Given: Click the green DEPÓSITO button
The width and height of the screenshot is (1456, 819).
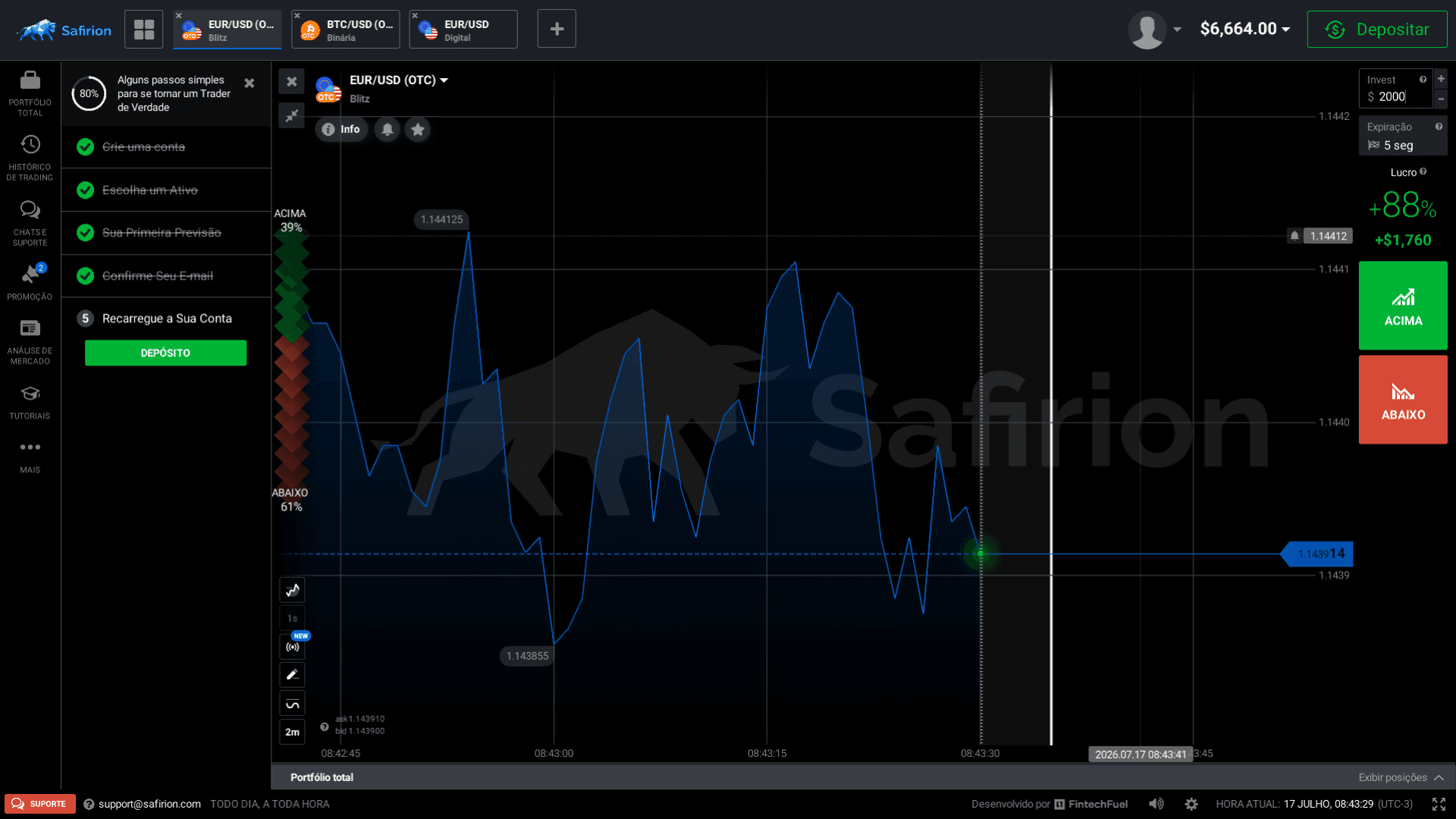Looking at the screenshot, I should [x=165, y=353].
